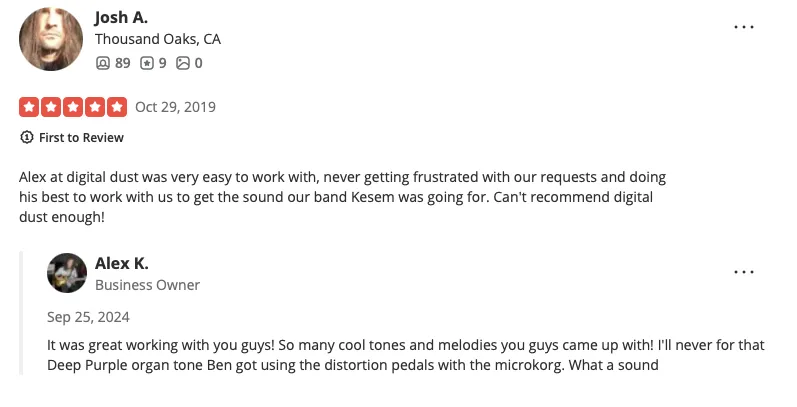This screenshot has width=797, height=407.
Task: Click the Oct 29, 2019 review date
Action: pyautogui.click(x=175, y=107)
